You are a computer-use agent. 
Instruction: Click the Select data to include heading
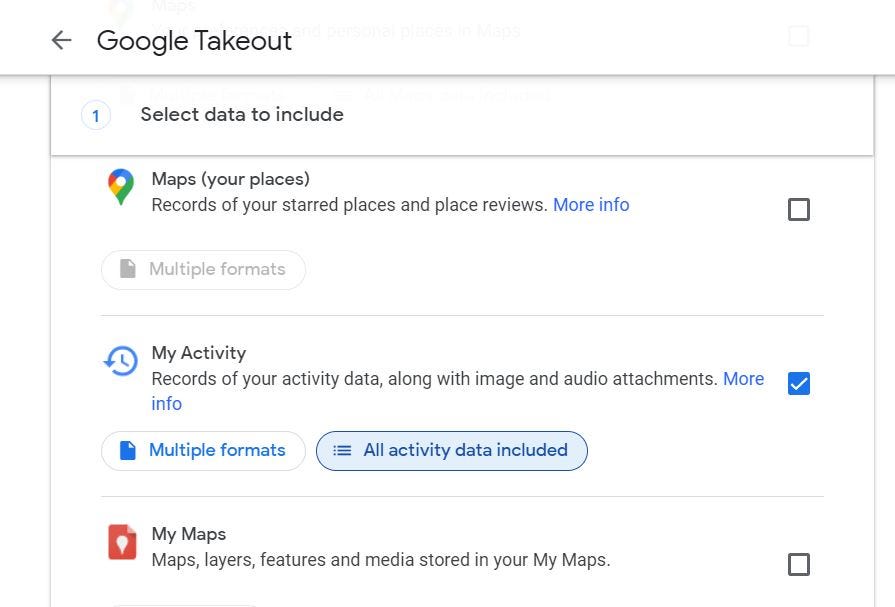242,115
